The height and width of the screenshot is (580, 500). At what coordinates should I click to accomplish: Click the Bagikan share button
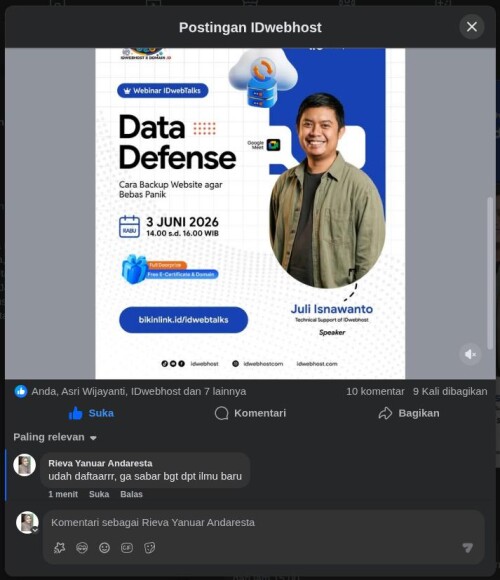point(409,413)
